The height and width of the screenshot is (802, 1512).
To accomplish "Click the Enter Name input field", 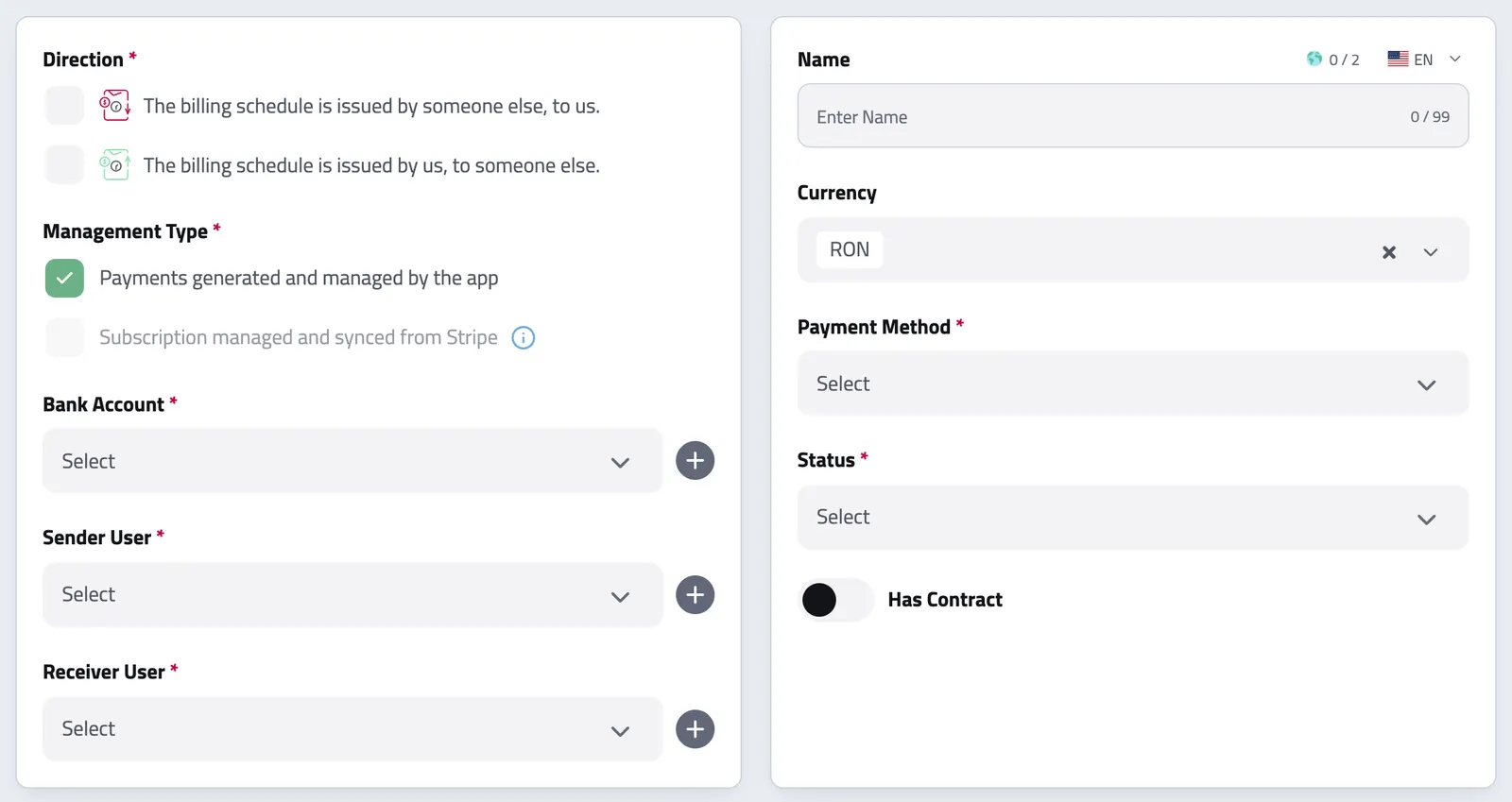I will click(x=1133, y=116).
